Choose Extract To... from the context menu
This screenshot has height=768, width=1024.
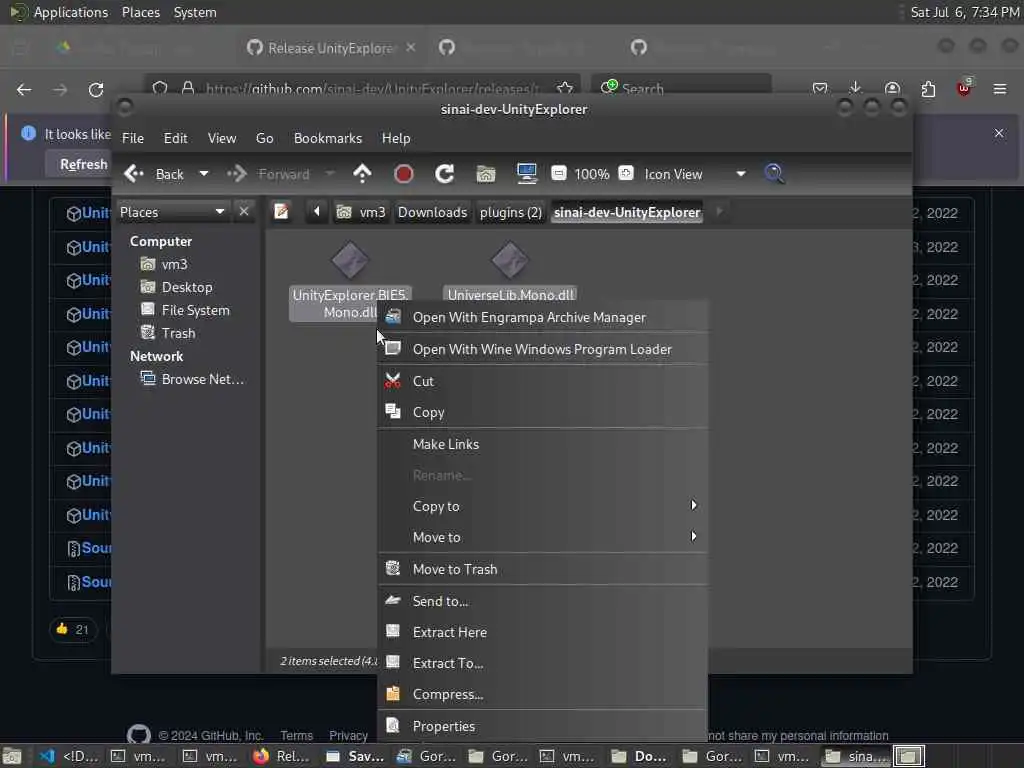tap(543, 664)
